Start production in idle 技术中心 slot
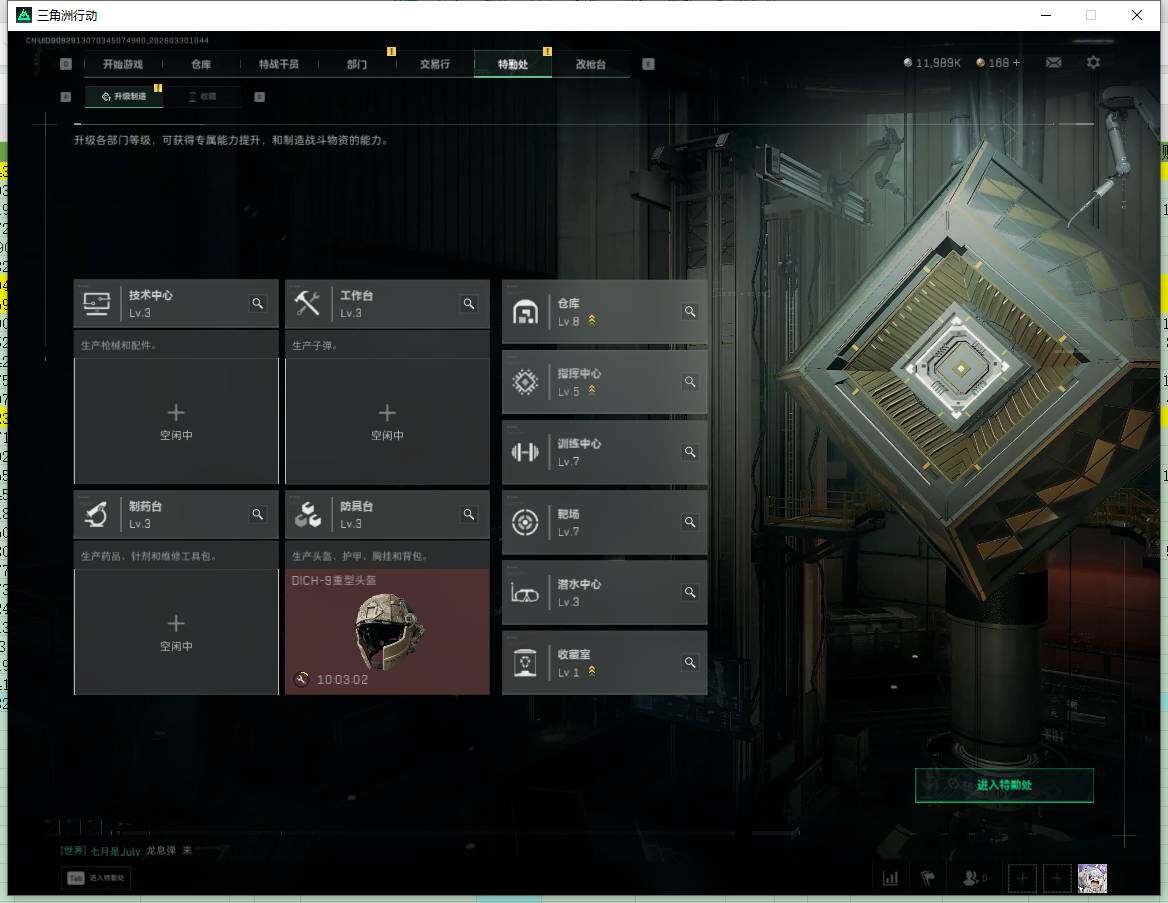The width and height of the screenshot is (1168, 903). (x=176, y=421)
